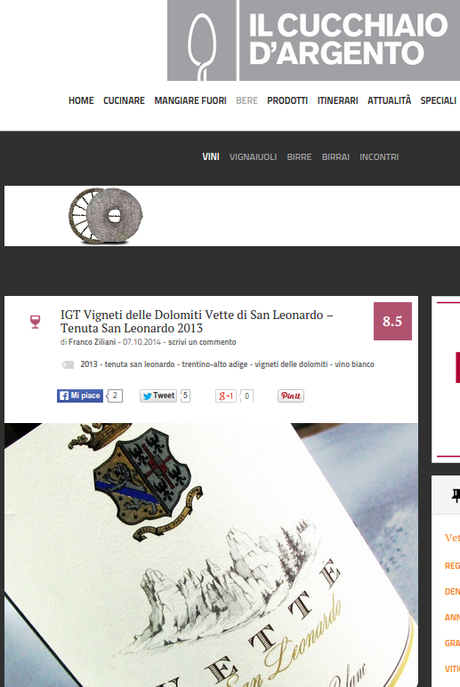This screenshot has height=687, width=460.
Task: Open the MANGIARE FUORI menu
Action: pos(190,101)
